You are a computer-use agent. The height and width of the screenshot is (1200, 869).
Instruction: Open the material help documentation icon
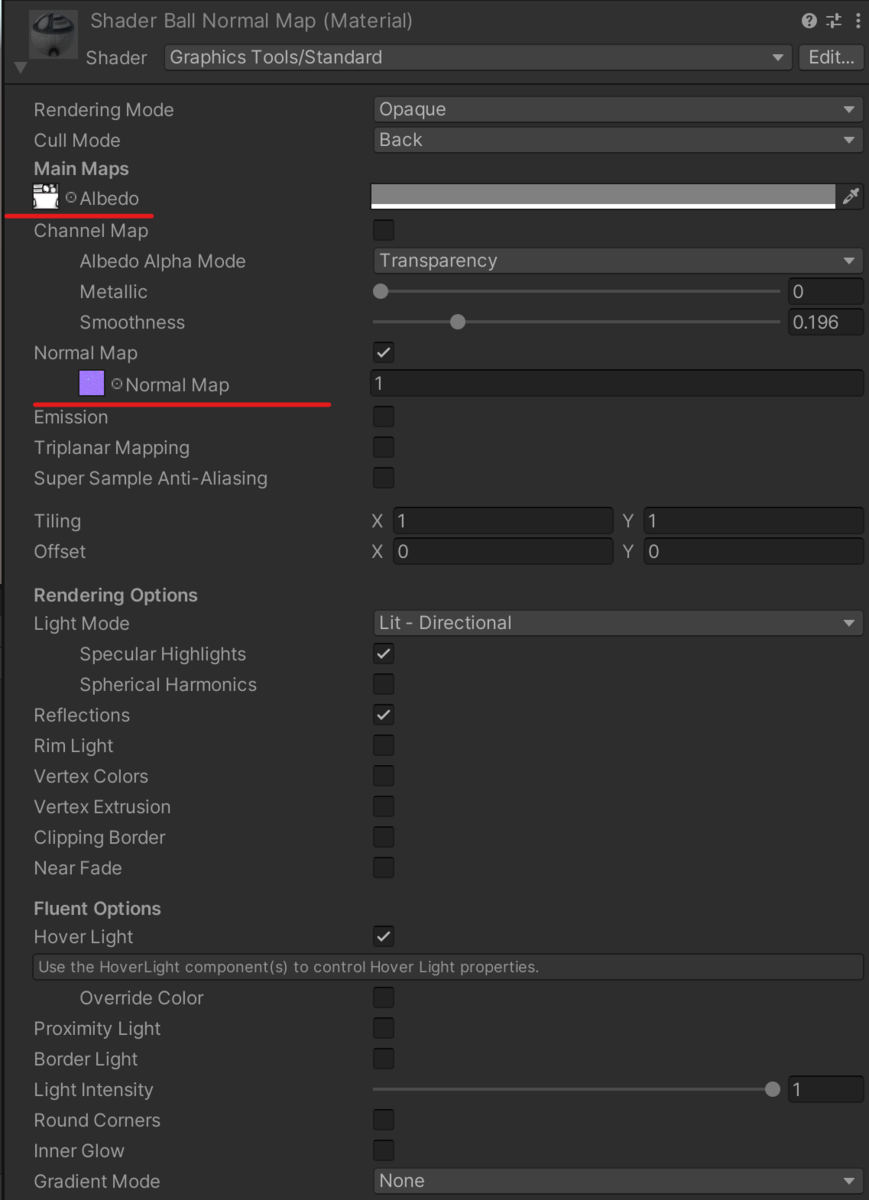pos(808,20)
